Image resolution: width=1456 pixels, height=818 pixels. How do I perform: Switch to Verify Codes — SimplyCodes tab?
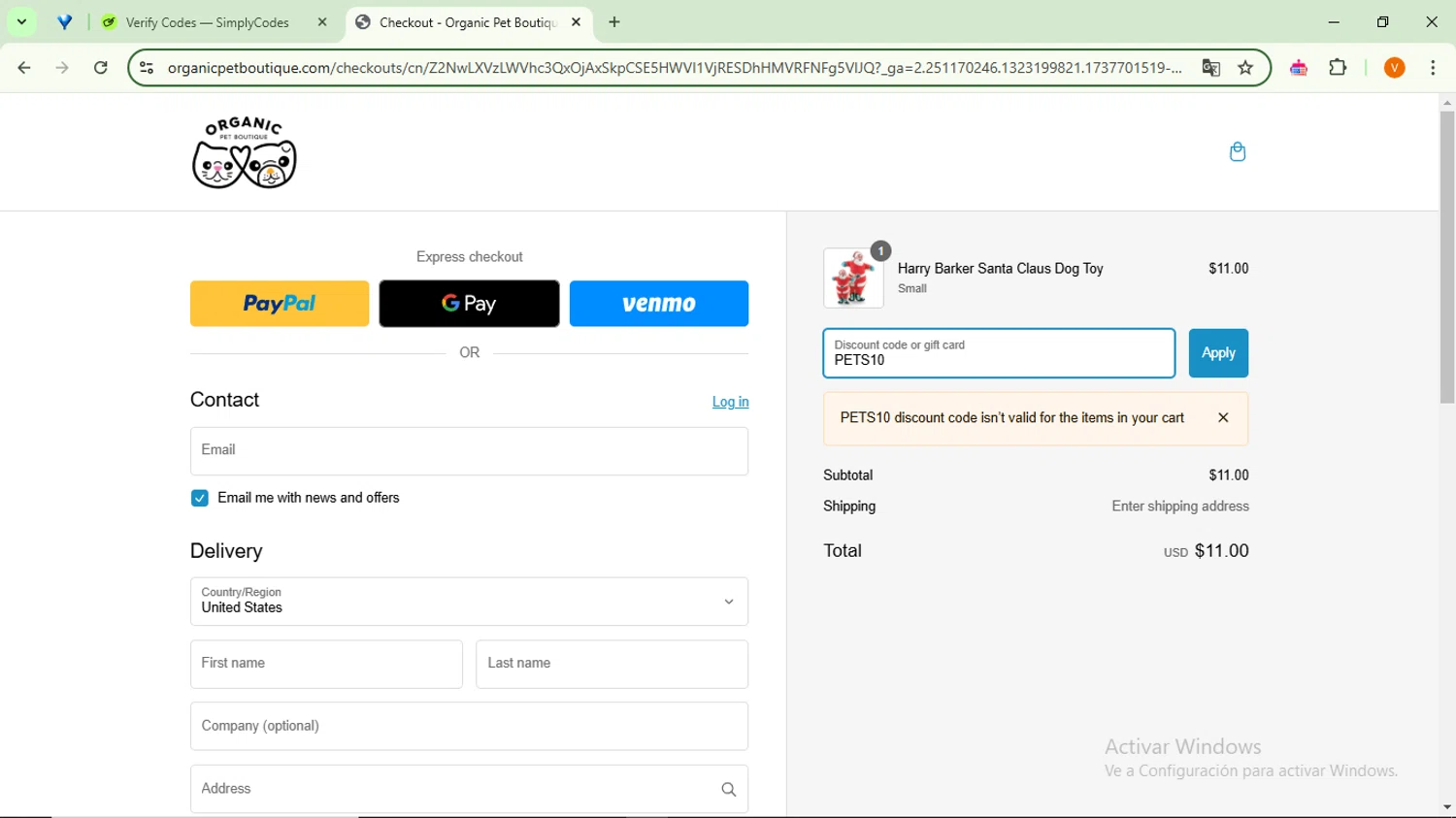pyautogui.click(x=207, y=22)
